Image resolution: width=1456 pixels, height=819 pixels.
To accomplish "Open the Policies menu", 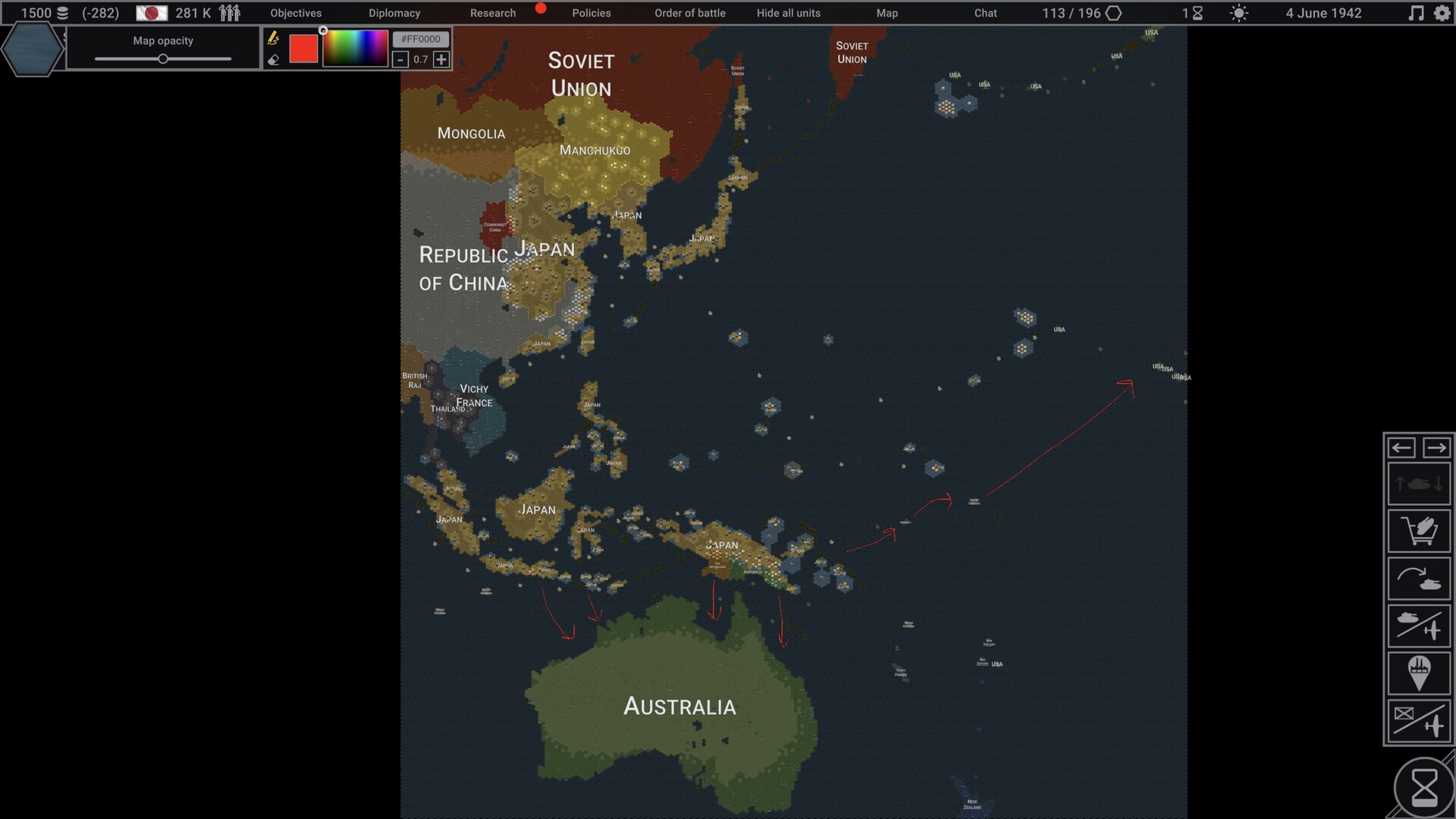I will point(591,13).
